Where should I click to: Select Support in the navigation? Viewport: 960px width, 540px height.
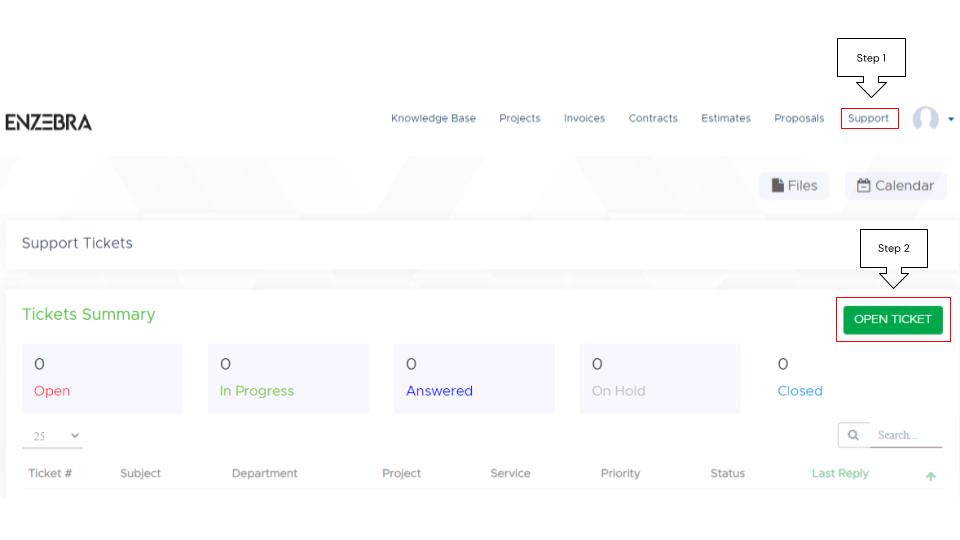point(868,118)
